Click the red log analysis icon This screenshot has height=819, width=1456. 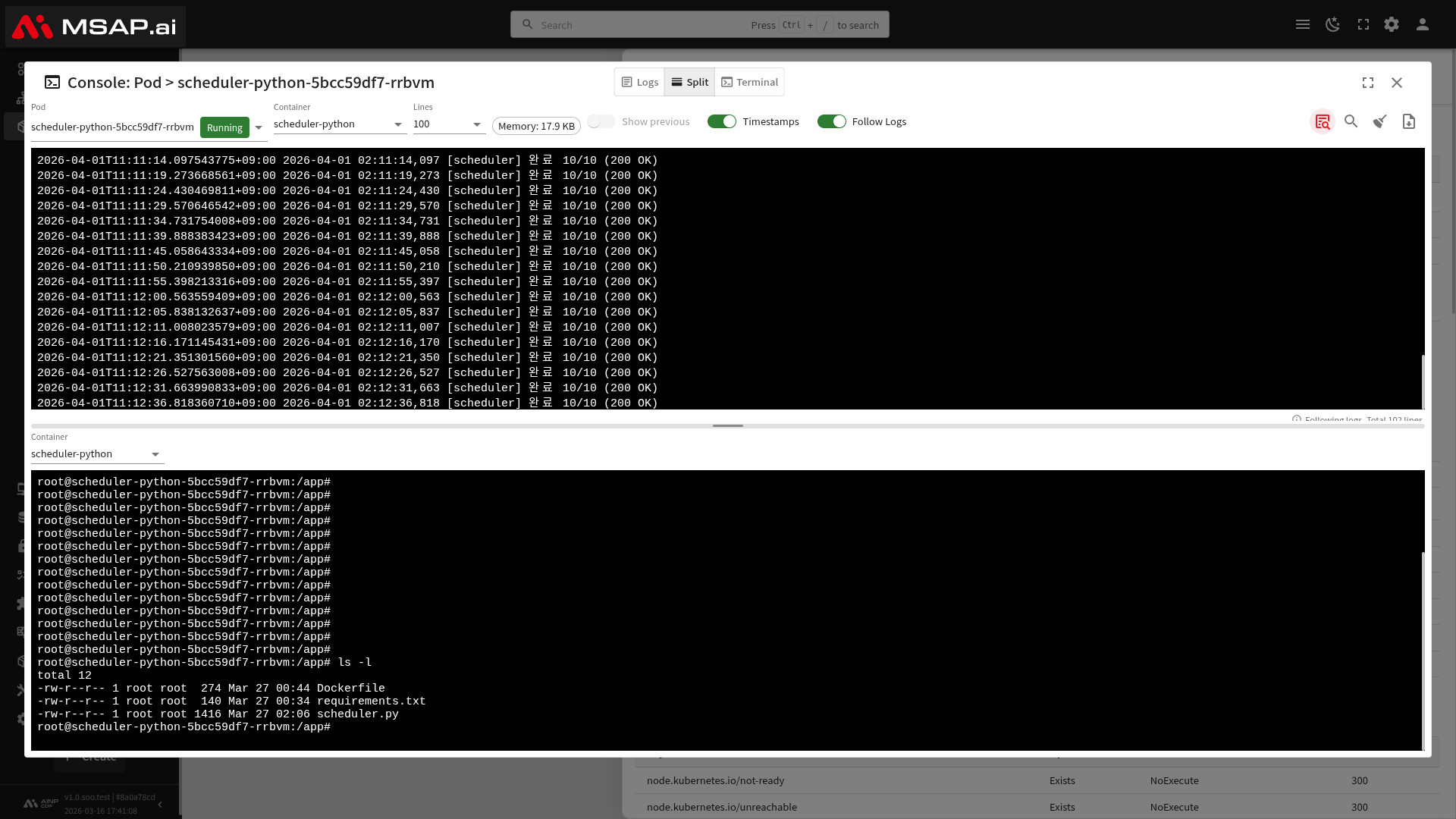coord(1323,121)
